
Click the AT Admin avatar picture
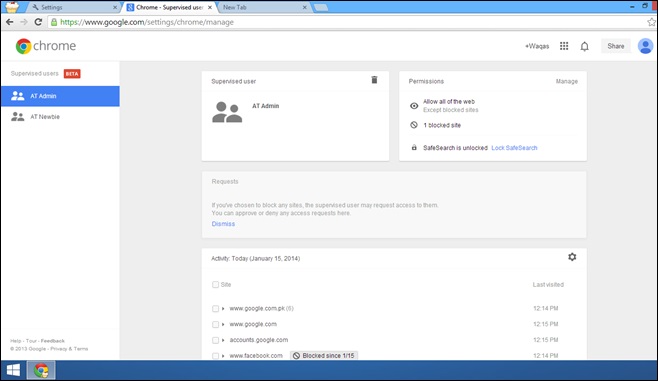[x=227, y=112]
